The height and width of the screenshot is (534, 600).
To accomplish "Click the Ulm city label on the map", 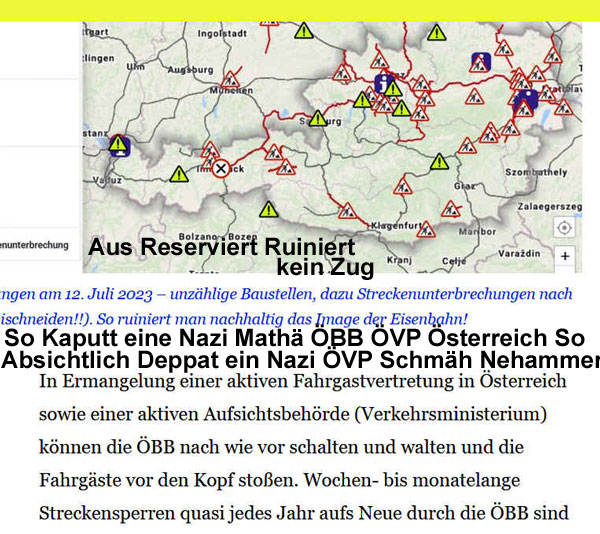I will [135, 67].
